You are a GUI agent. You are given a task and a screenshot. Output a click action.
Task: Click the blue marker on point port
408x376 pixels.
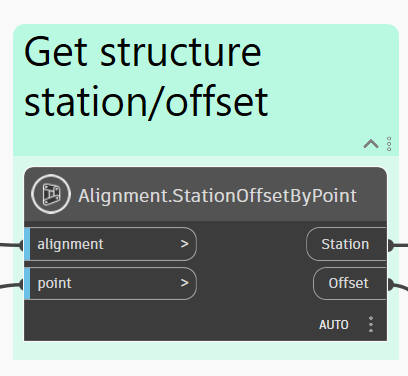pyautogui.click(x=27, y=283)
